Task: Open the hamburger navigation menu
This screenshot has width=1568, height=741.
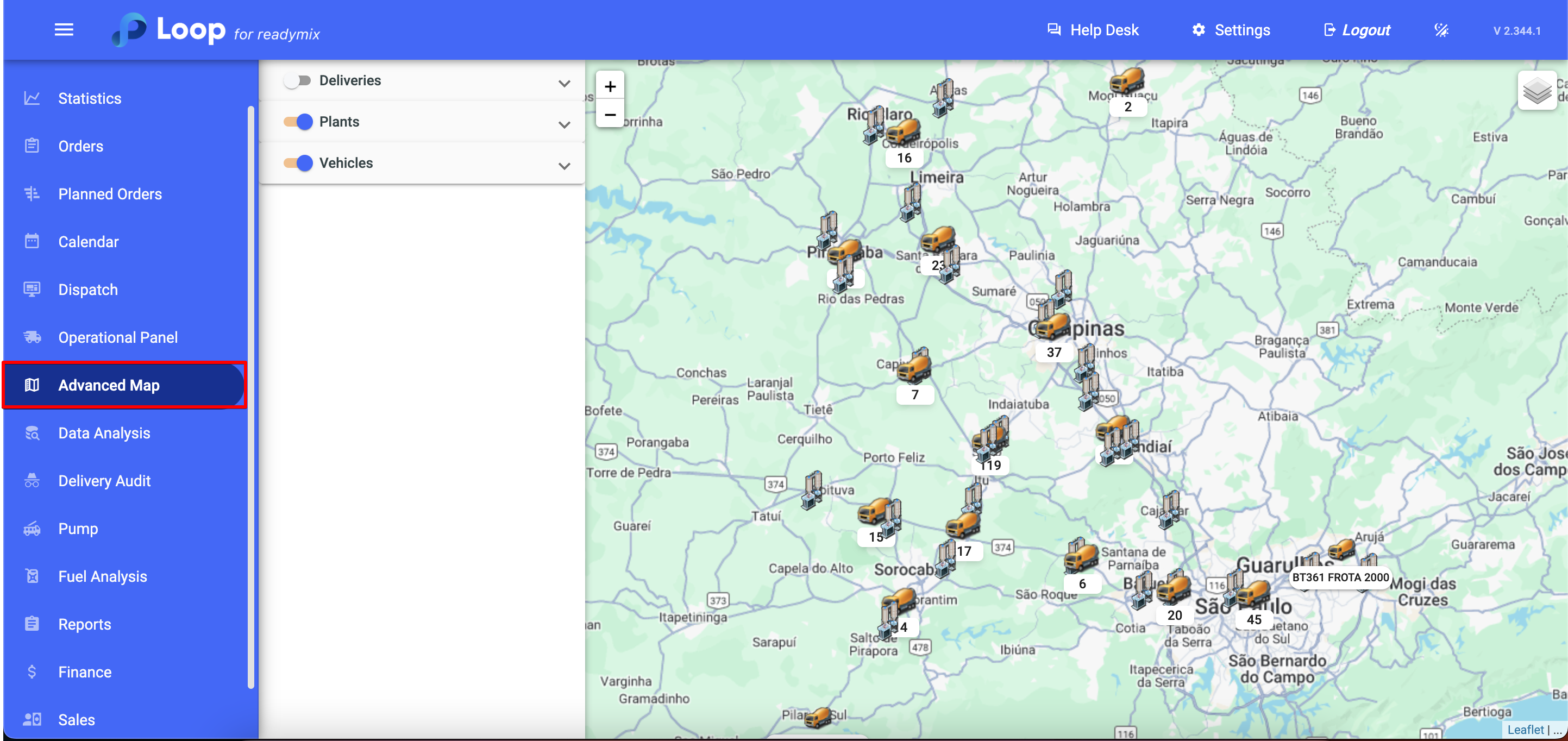Action: [64, 30]
